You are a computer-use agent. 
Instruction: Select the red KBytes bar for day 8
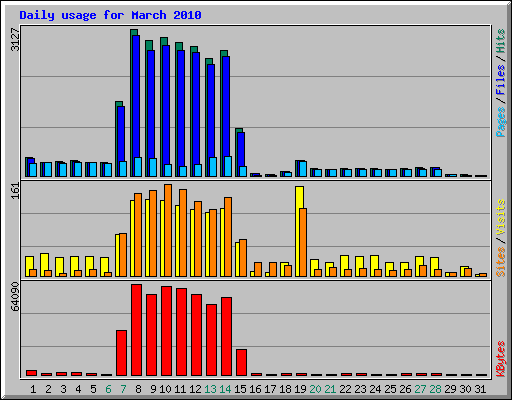point(136,330)
